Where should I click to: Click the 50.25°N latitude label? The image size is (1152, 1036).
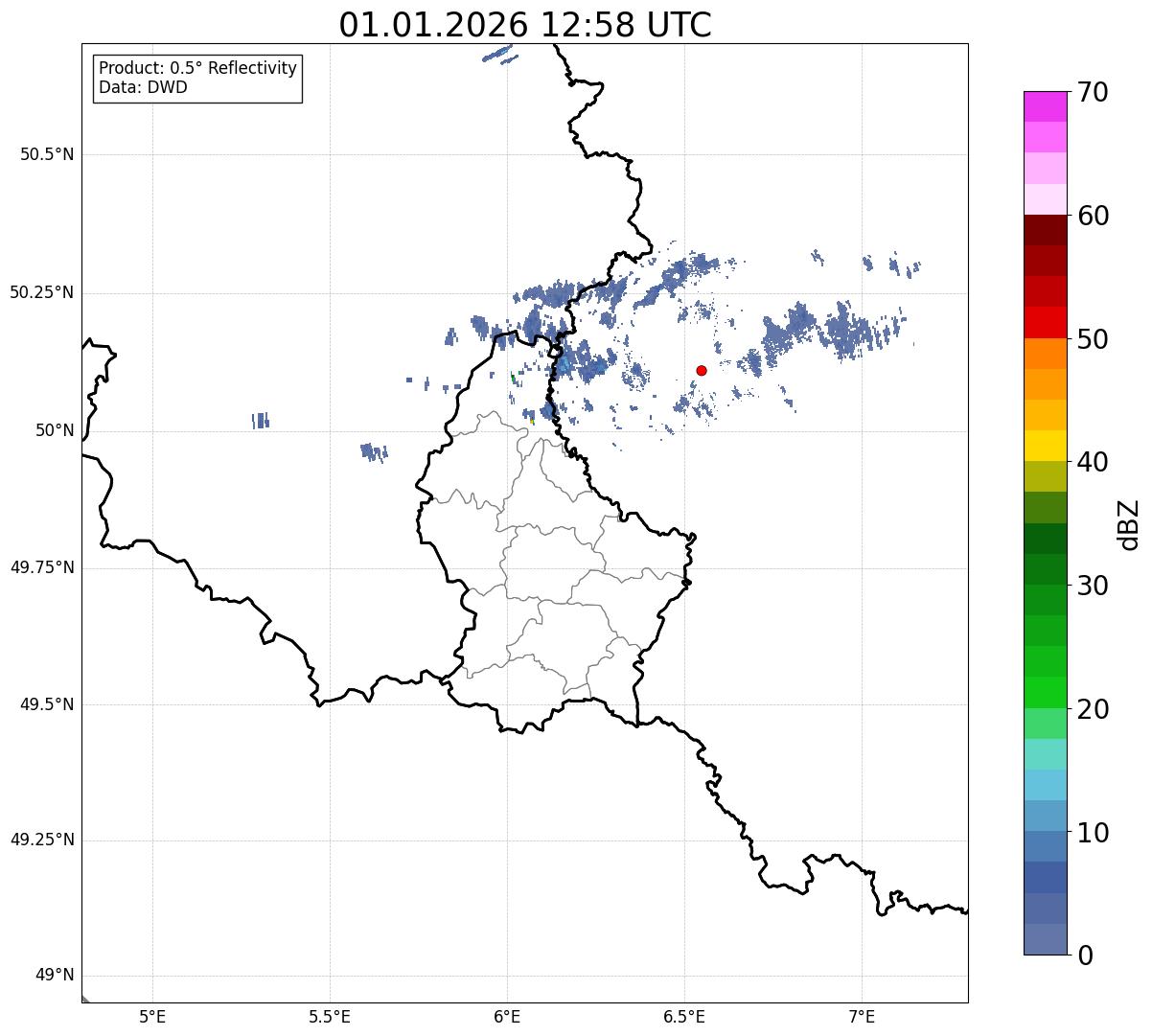[x=41, y=292]
